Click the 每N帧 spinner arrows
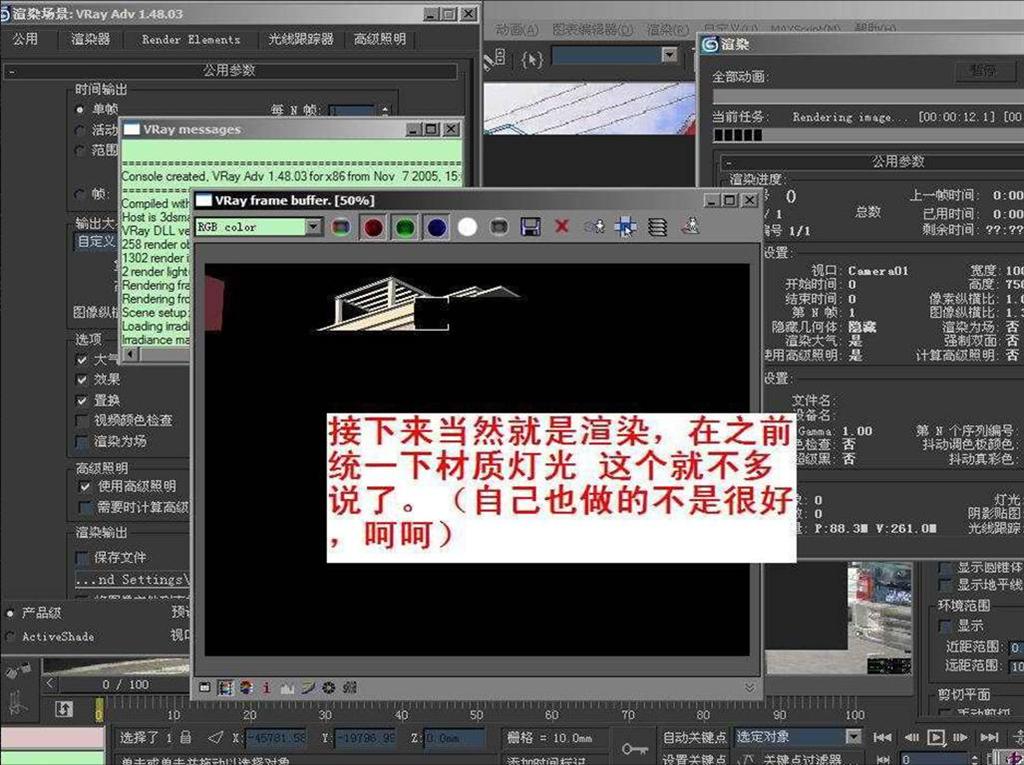Screen dimensions: 1024x765 click(385, 110)
